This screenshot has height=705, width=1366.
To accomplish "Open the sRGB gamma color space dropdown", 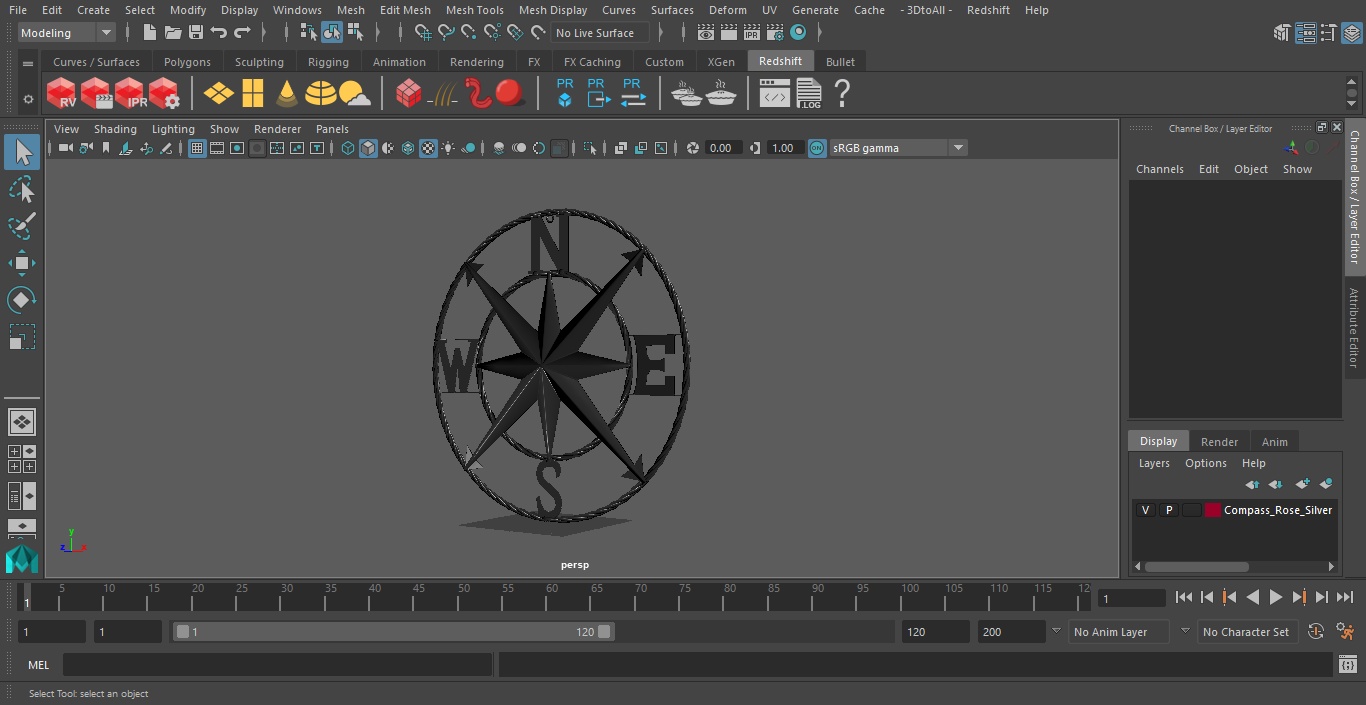I will (x=898, y=148).
